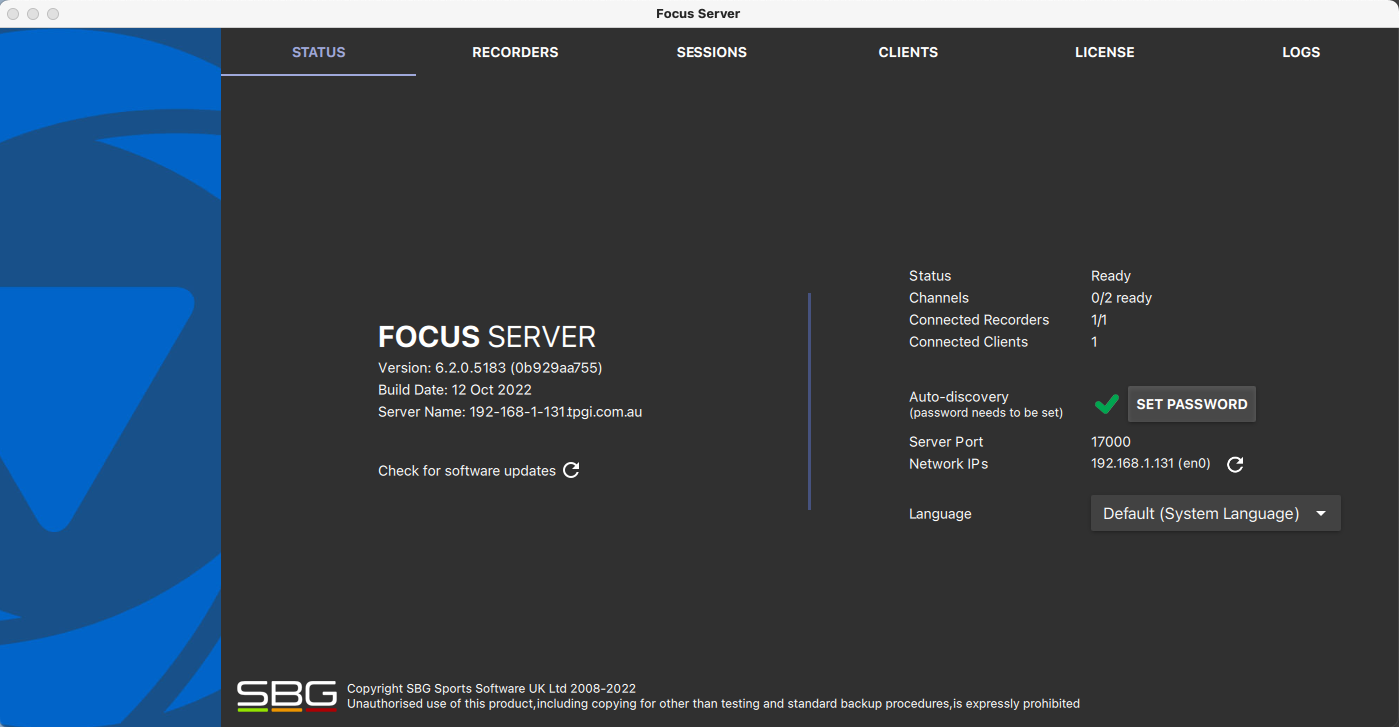Click the Auto-discovery label
This screenshot has height=727, width=1399.
click(959, 397)
